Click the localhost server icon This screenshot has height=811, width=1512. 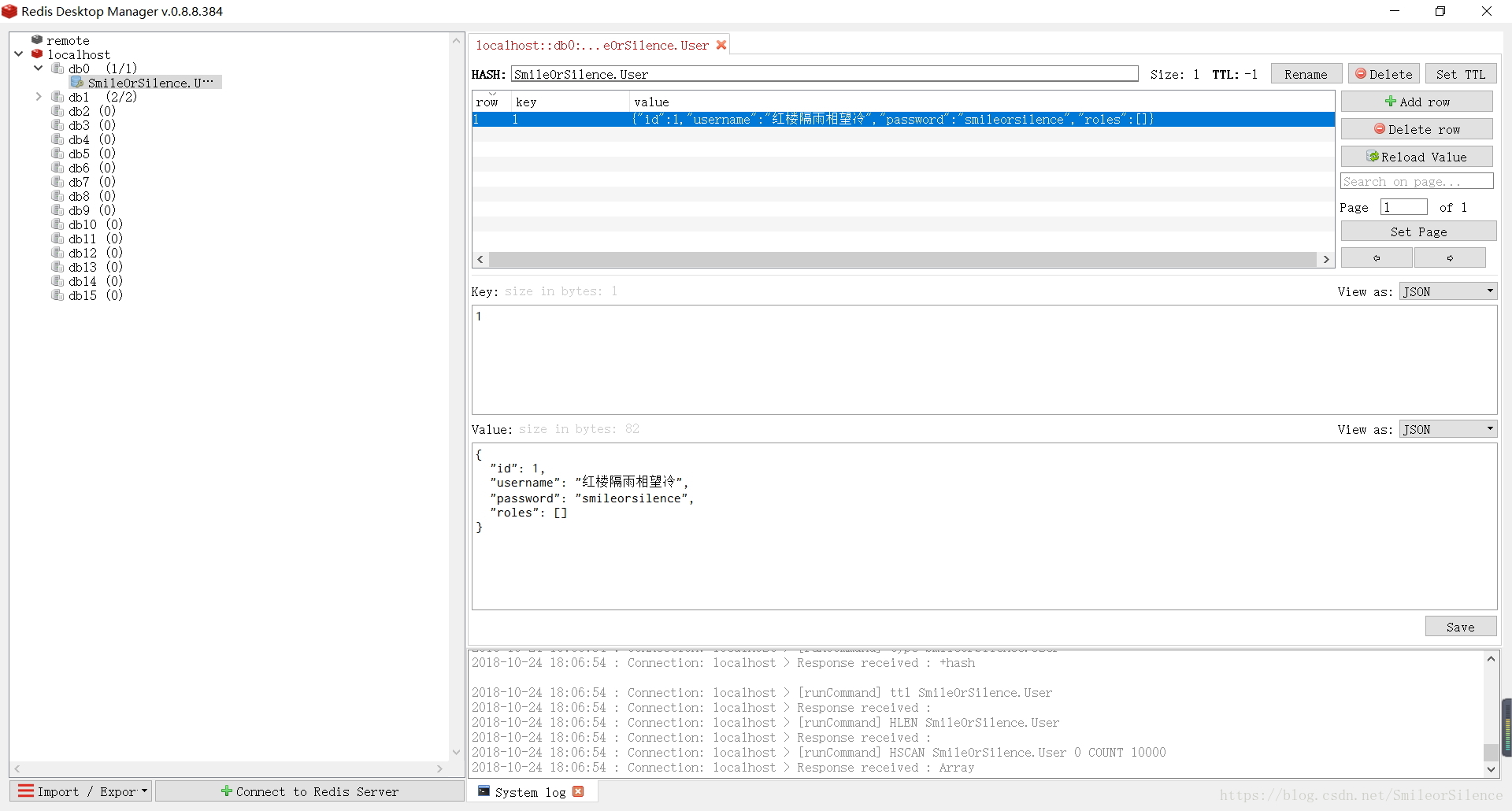(36, 54)
